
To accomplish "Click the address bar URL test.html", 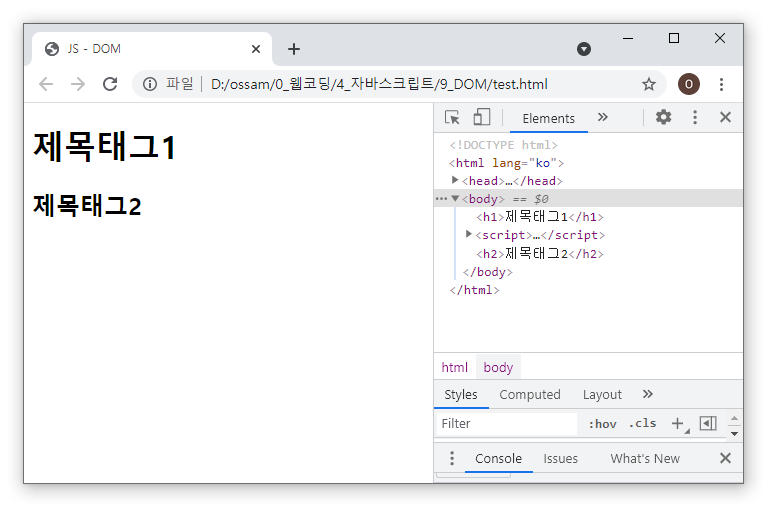I will tap(379, 84).
